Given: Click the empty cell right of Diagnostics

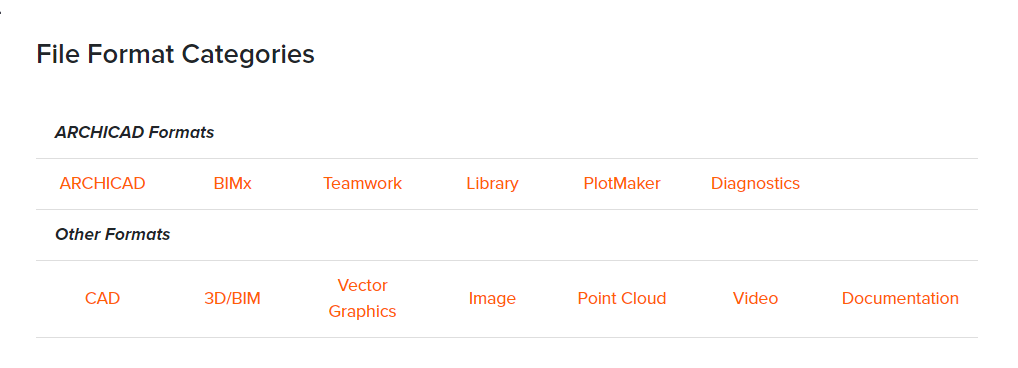Looking at the screenshot, I should pyautogui.click(x=900, y=184).
